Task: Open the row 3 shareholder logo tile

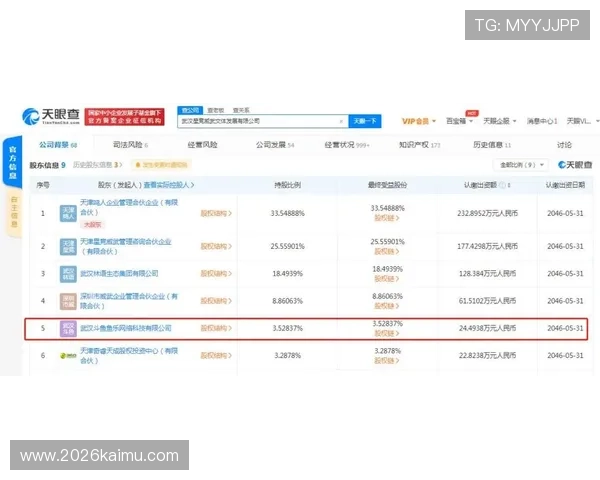Action: (x=68, y=274)
